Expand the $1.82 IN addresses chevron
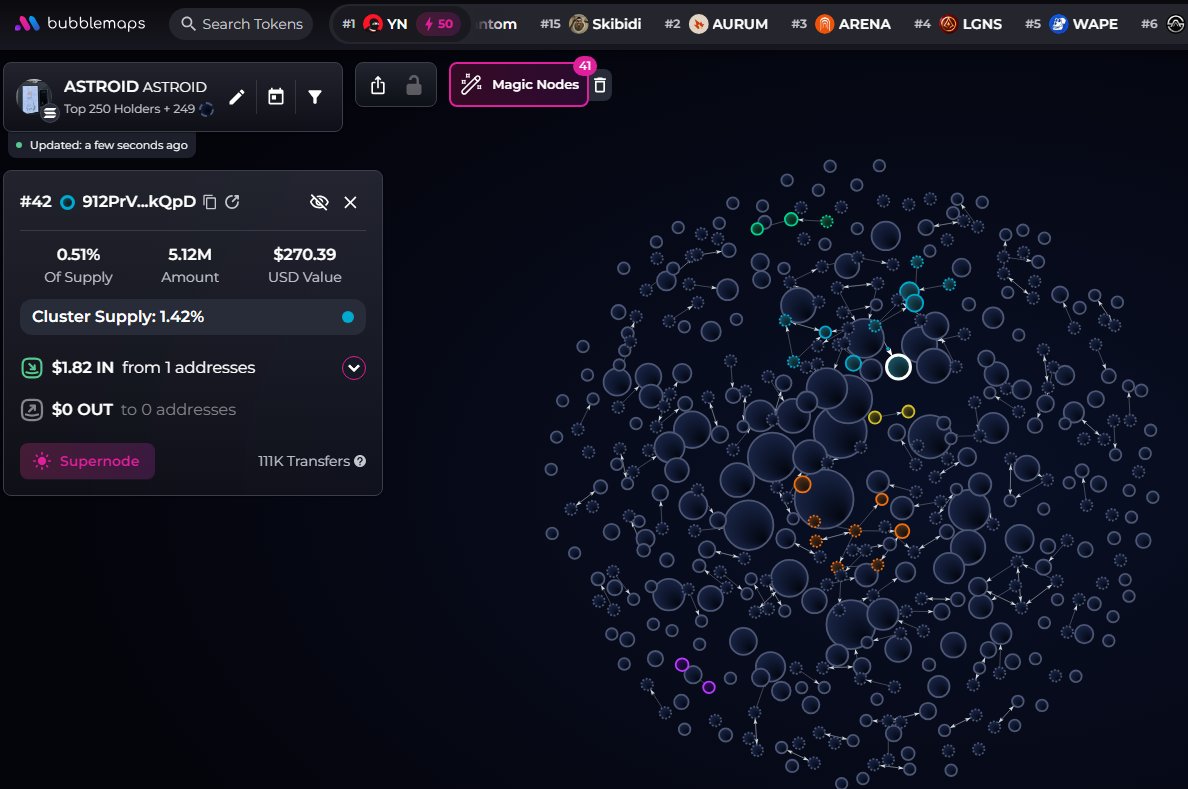Screen dimensions: 1188x789 point(354,368)
